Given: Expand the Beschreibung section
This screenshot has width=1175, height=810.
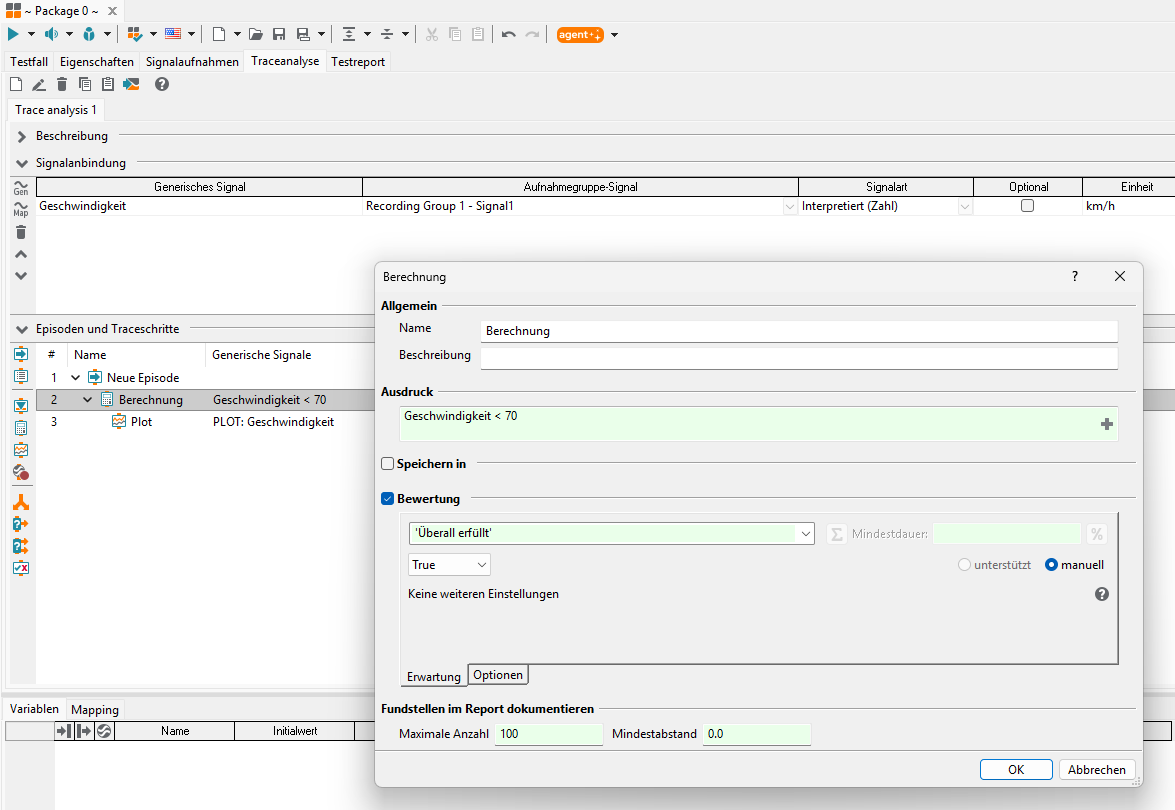Looking at the screenshot, I should pyautogui.click(x=22, y=136).
